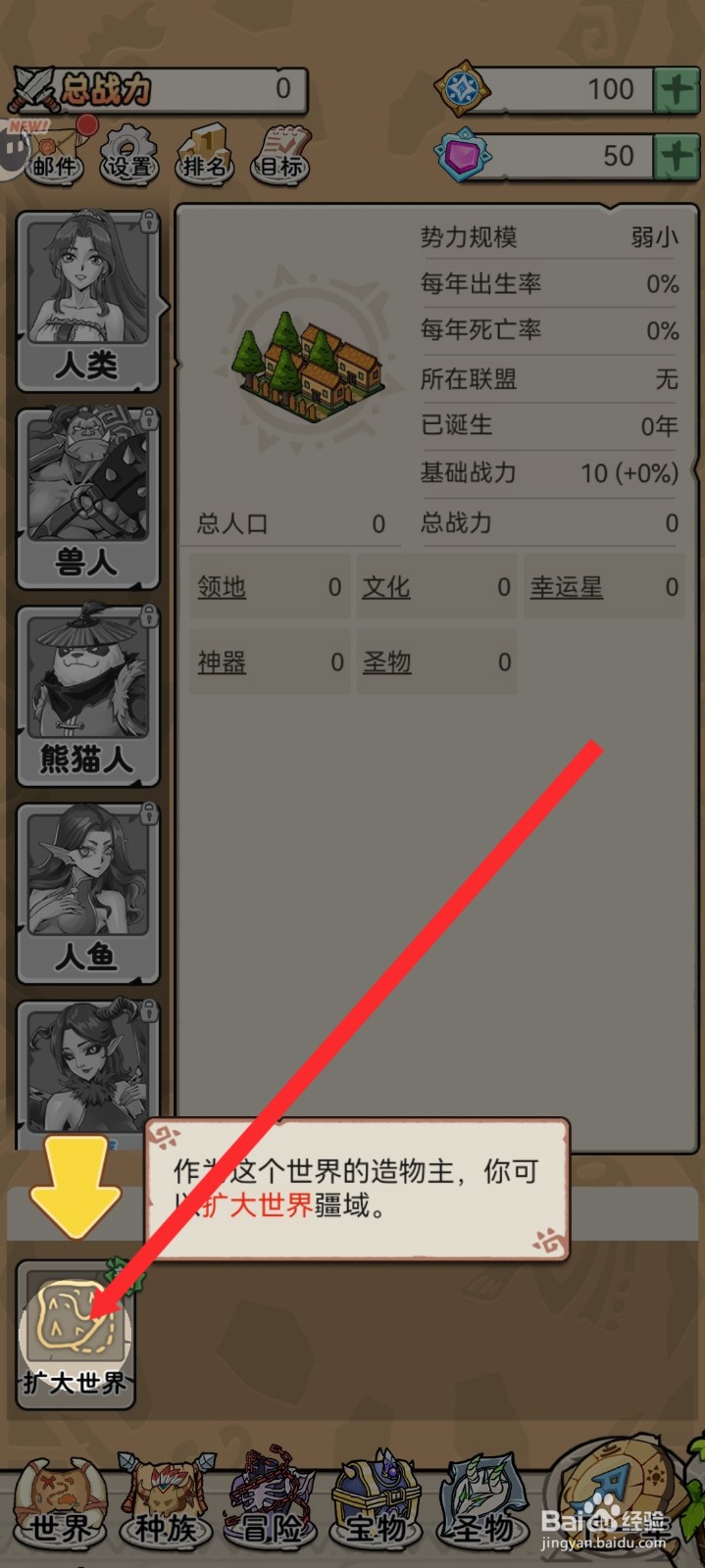The width and height of the screenshot is (705, 1568).
Task: Open the 圣物 relic tab
Action: (x=482, y=1504)
